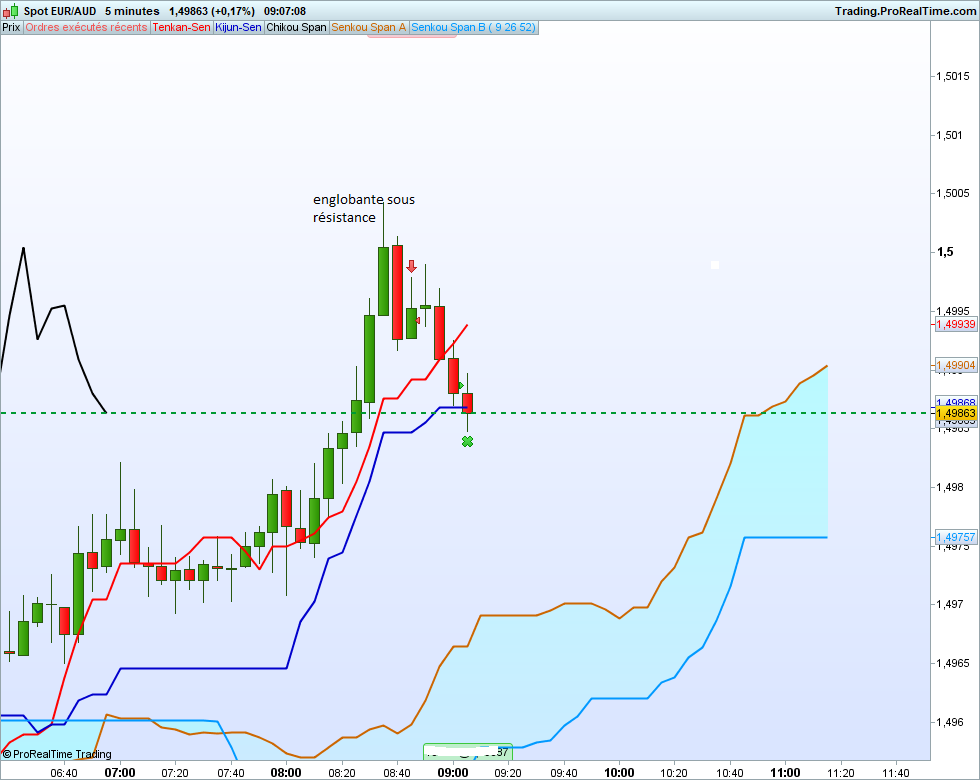Click the 1,496 price axis label
This screenshot has width=980, height=780.
[x=949, y=722]
